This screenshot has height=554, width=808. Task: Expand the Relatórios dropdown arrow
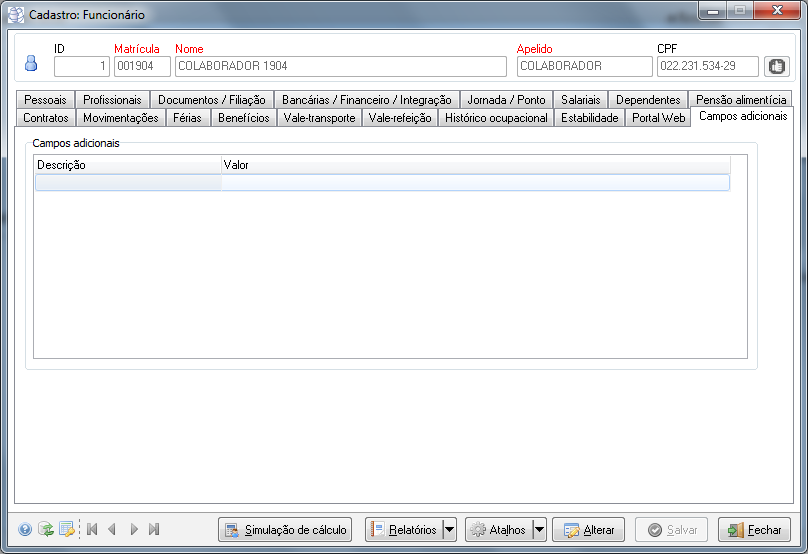[449, 530]
